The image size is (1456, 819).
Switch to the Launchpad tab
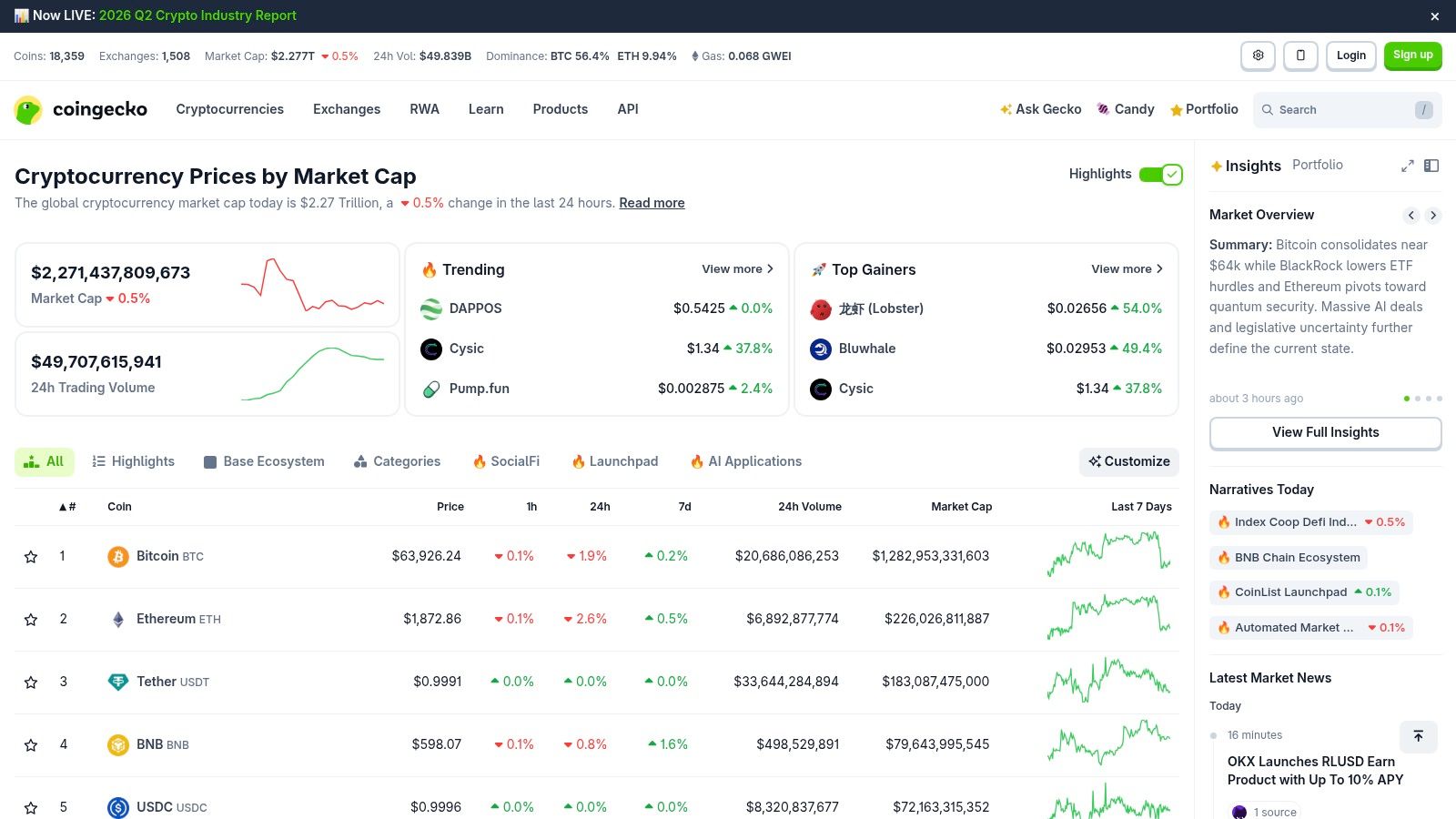[614, 462]
